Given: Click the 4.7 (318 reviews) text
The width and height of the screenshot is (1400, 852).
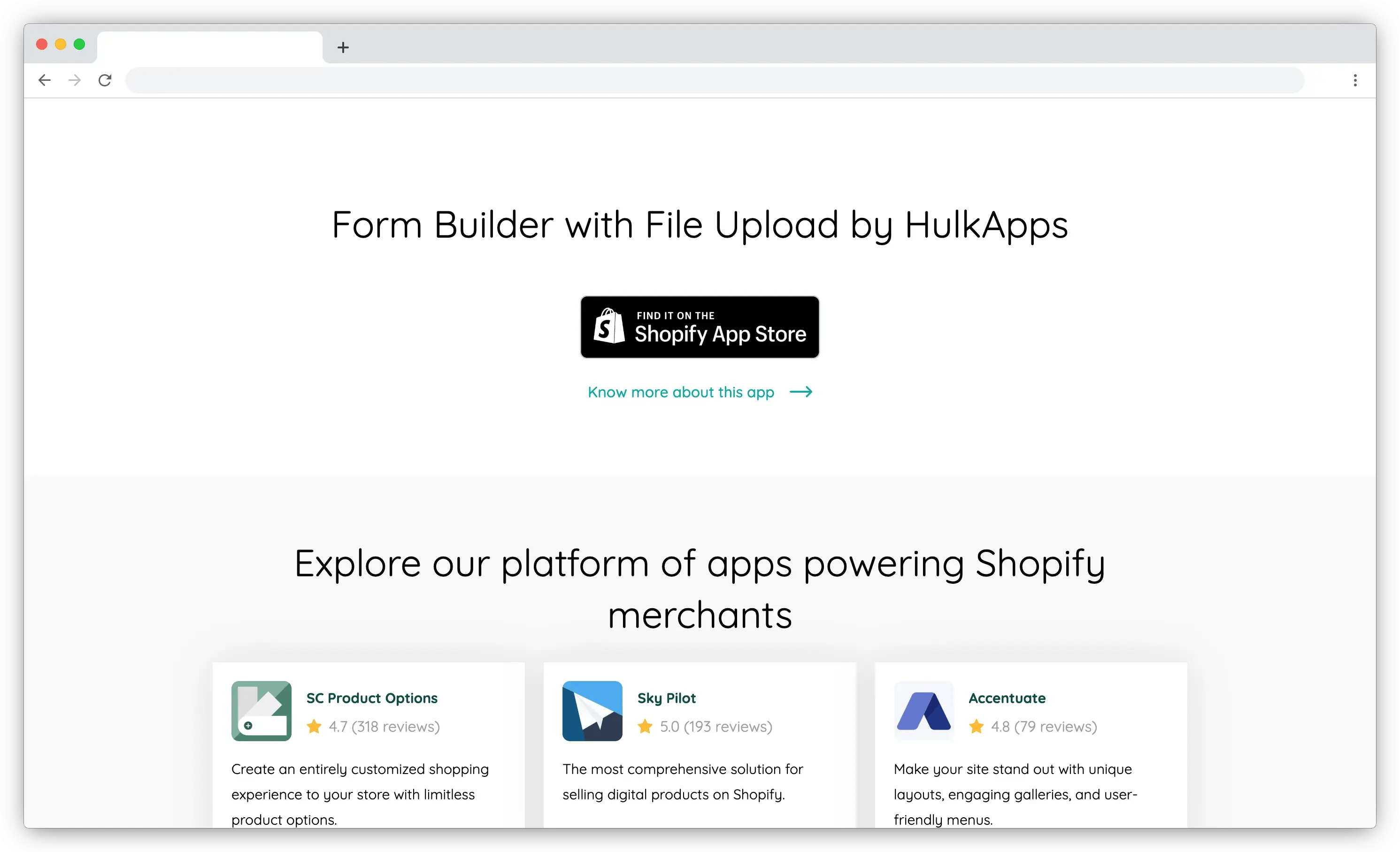Looking at the screenshot, I should point(384,727).
